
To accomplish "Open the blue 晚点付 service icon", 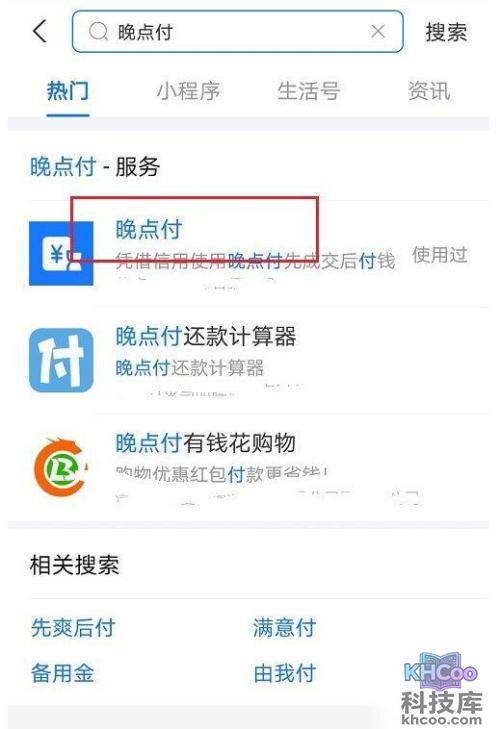I will coord(61,253).
